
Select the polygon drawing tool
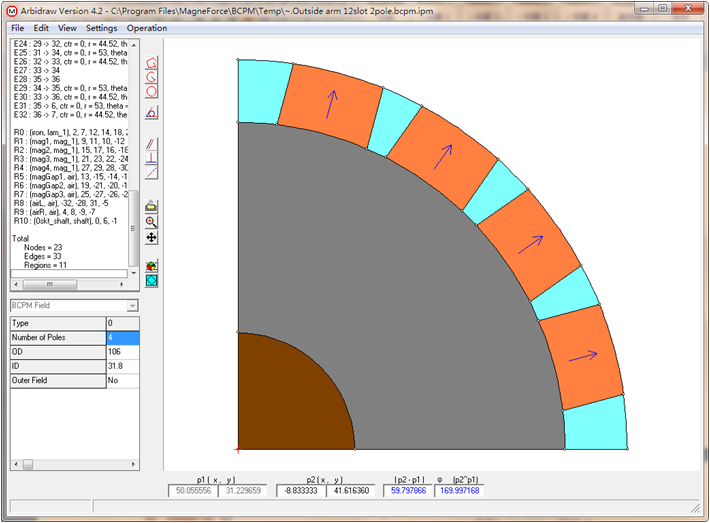click(x=151, y=63)
